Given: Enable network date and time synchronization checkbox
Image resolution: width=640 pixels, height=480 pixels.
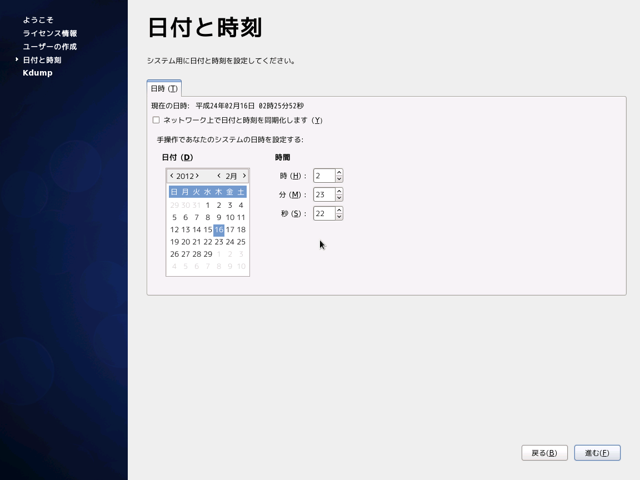Looking at the screenshot, I should coord(156,120).
